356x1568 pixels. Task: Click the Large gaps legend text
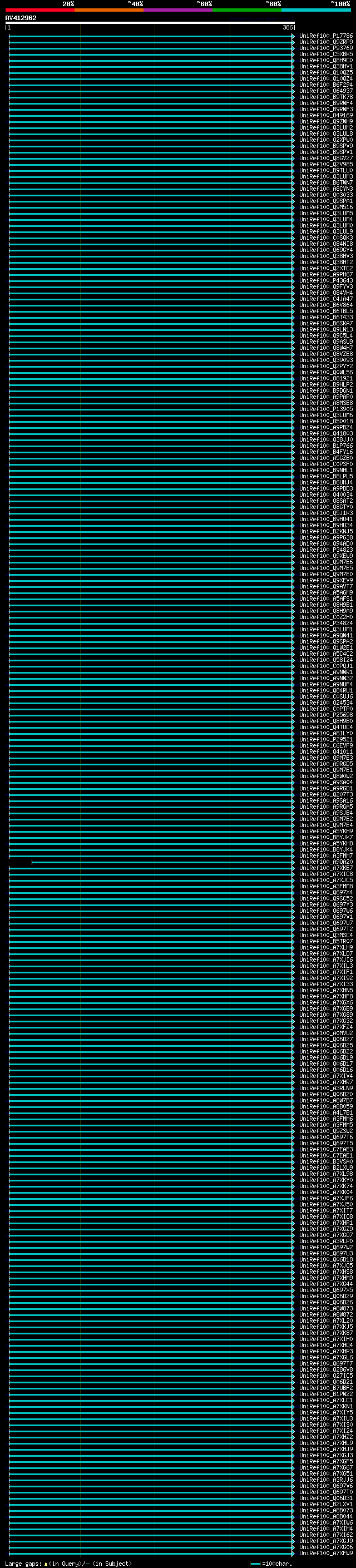23,1563
